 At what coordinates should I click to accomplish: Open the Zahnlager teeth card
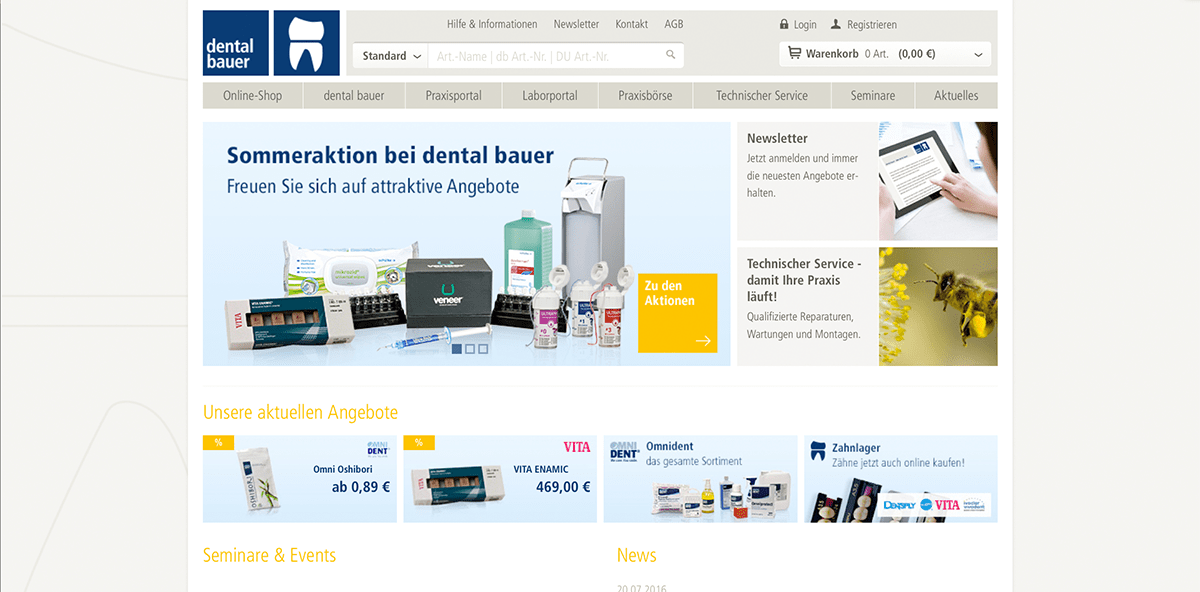pyautogui.click(x=900, y=478)
